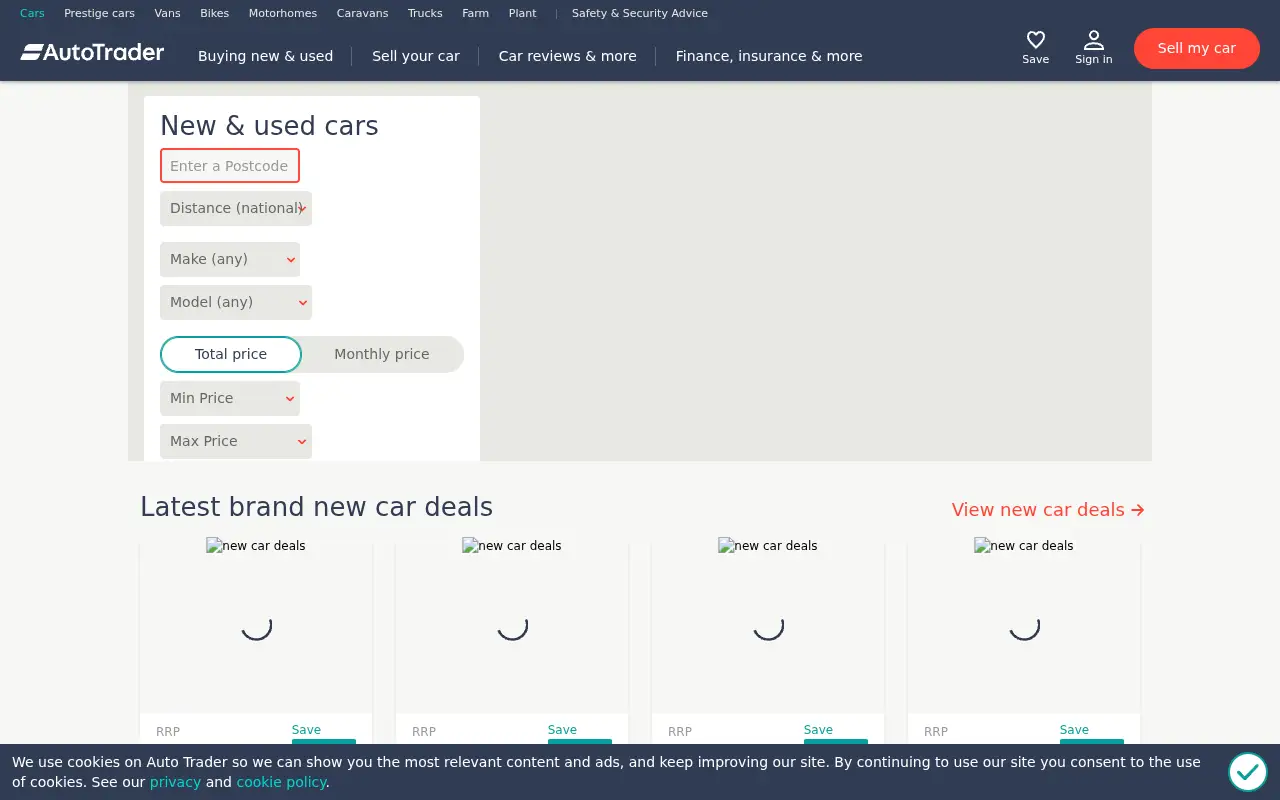
Task: Switch to the Bikes section
Action: [x=214, y=13]
